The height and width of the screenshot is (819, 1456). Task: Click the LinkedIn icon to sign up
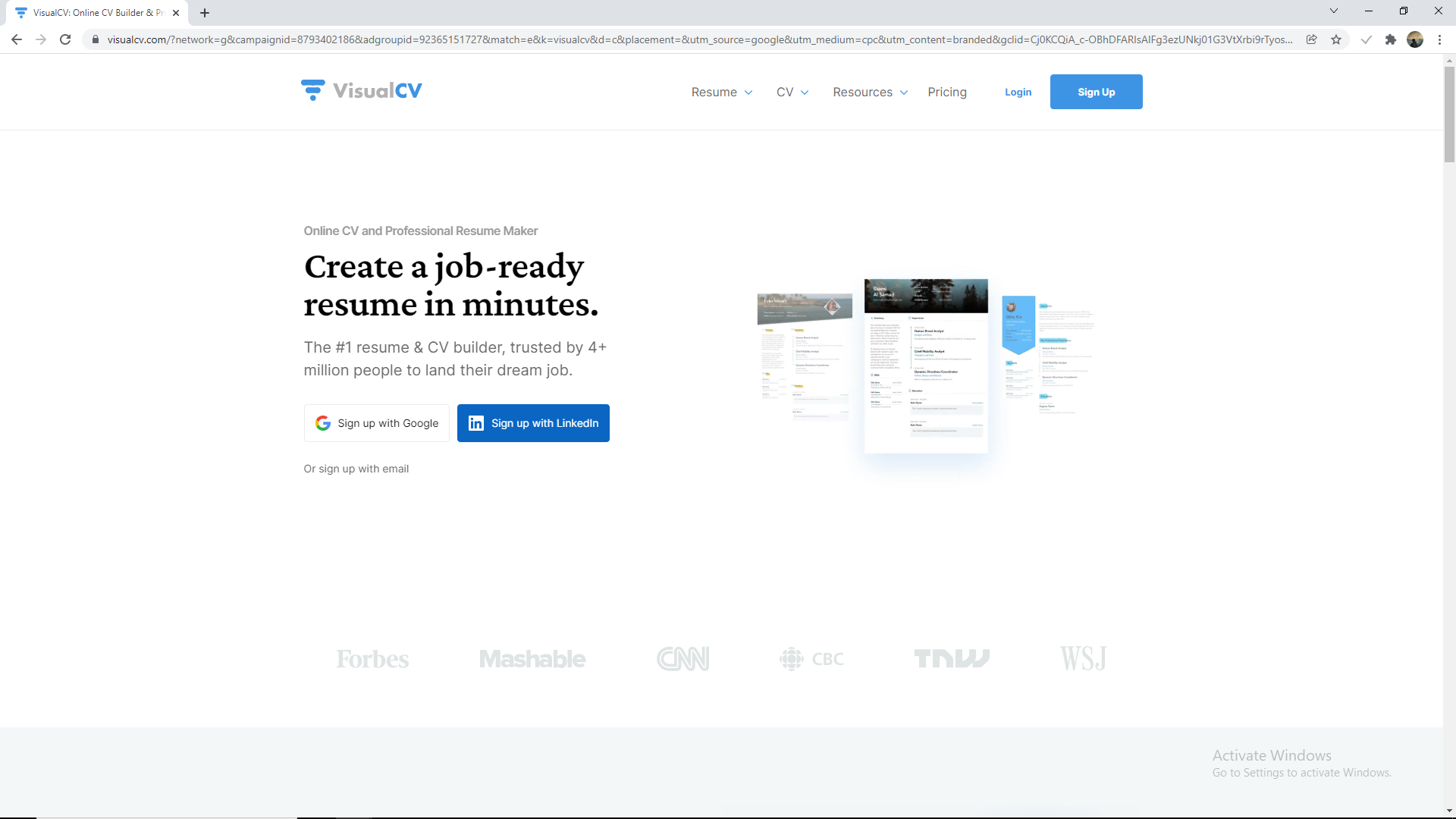(476, 422)
